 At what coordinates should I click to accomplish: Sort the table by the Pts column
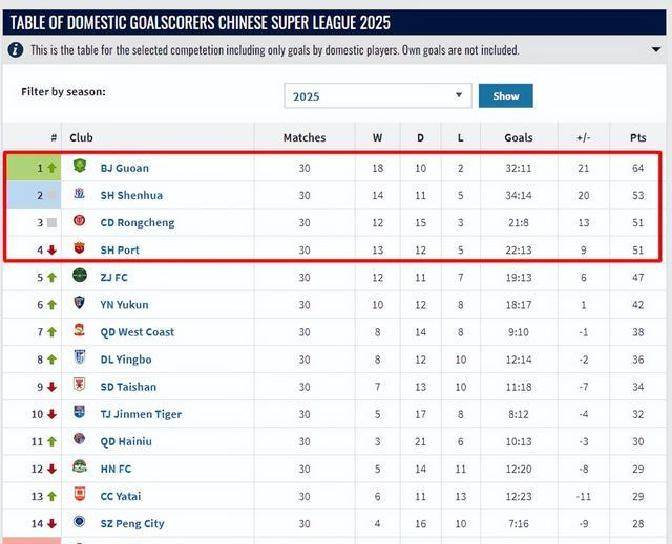638,137
